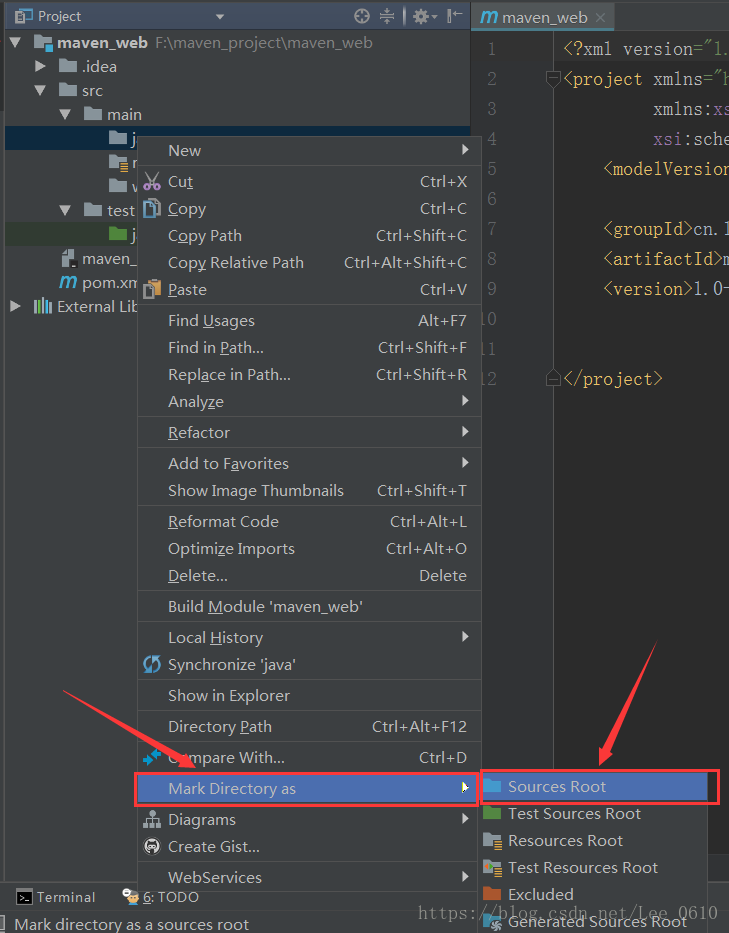
Task: Select the main folder in tree
Action: pos(112,114)
